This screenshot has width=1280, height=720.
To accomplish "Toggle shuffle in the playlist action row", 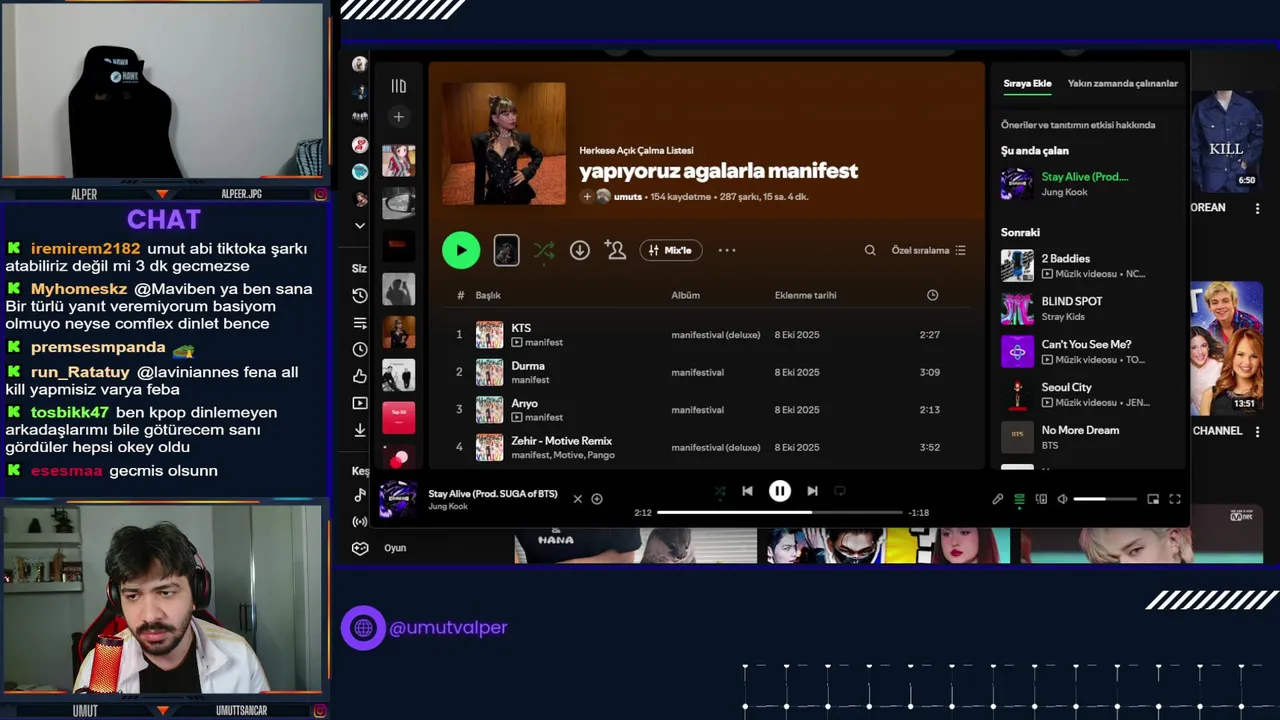I will 543,250.
